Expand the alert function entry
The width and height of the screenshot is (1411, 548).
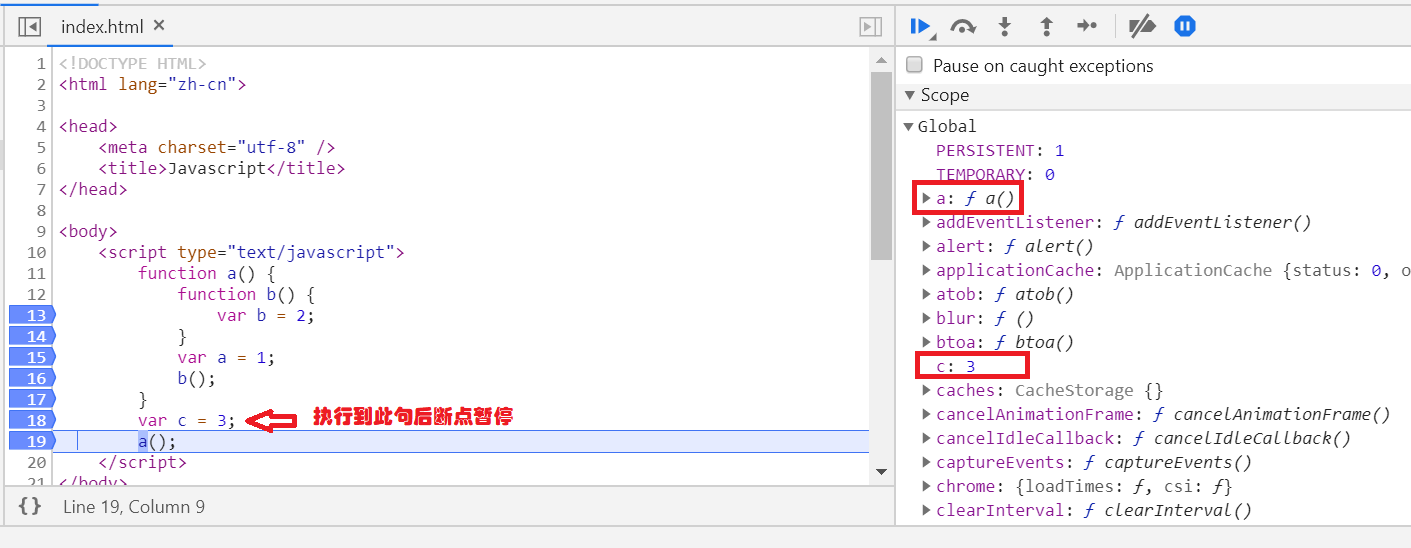pyautogui.click(x=927, y=246)
